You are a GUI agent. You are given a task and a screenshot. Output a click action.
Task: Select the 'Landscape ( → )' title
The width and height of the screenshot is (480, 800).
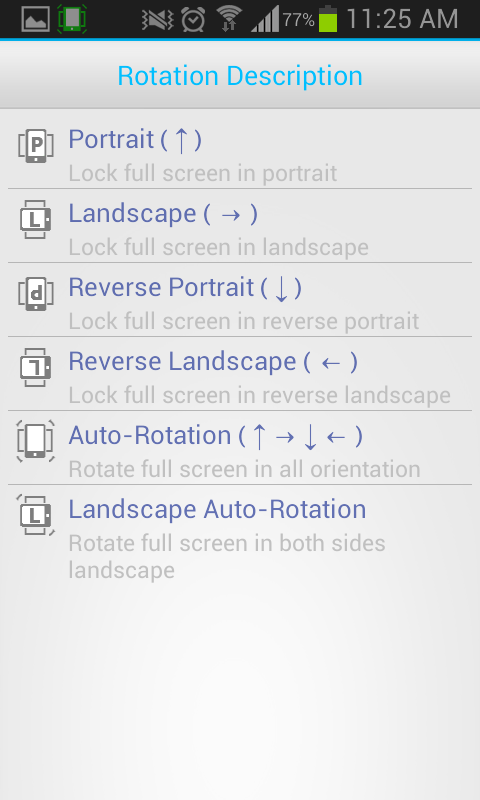(x=163, y=213)
